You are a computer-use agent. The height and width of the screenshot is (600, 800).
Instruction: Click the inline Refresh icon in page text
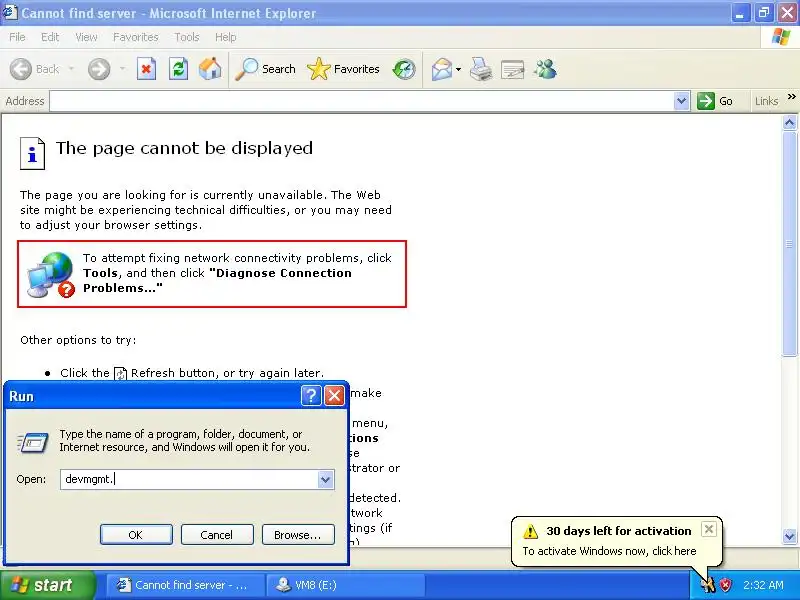tap(120, 374)
